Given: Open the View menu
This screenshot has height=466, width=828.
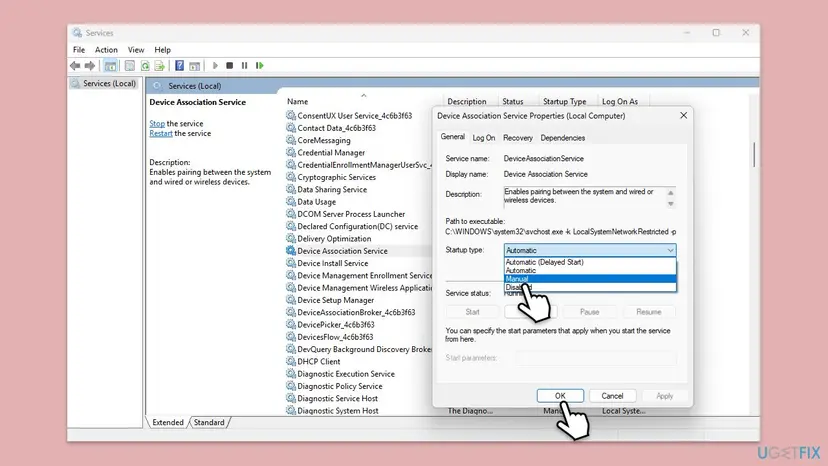Looking at the screenshot, I should tap(136, 50).
